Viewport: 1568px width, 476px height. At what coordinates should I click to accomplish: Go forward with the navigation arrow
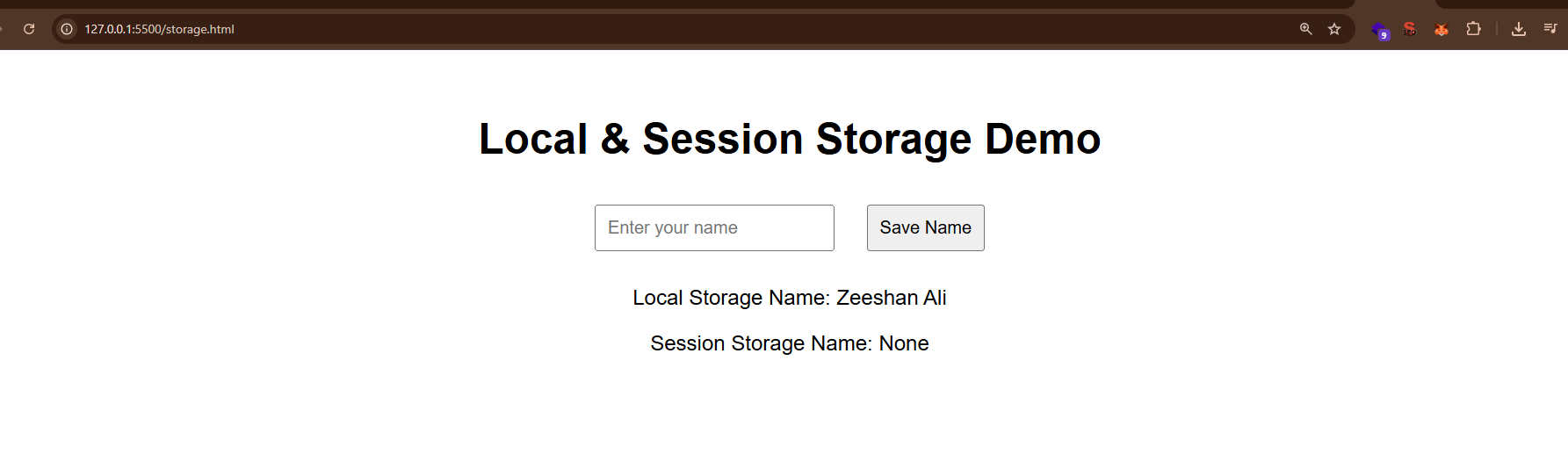click(x=2, y=29)
